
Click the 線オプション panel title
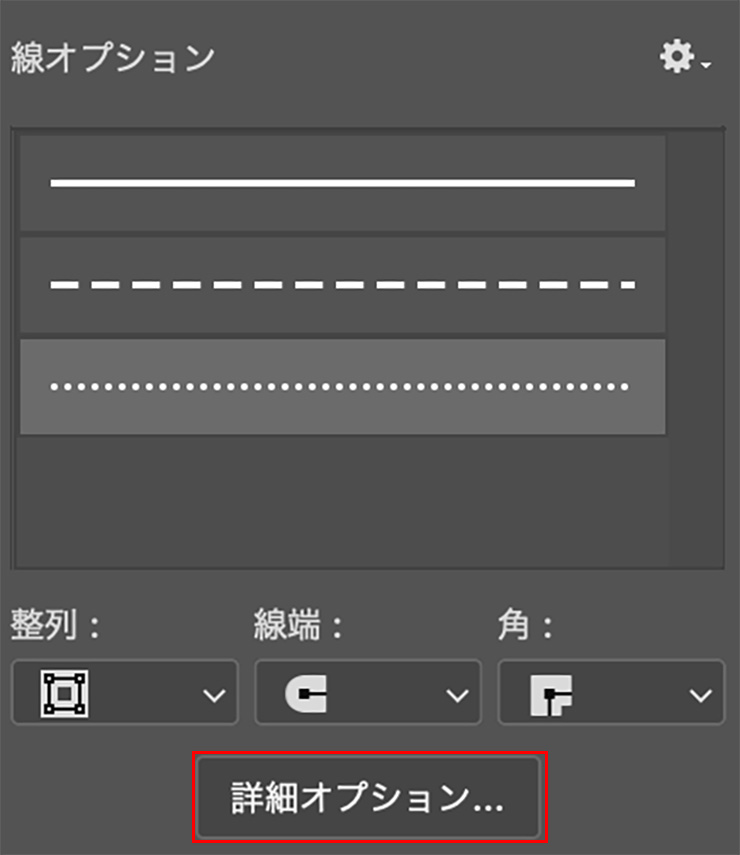pyautogui.click(x=113, y=58)
